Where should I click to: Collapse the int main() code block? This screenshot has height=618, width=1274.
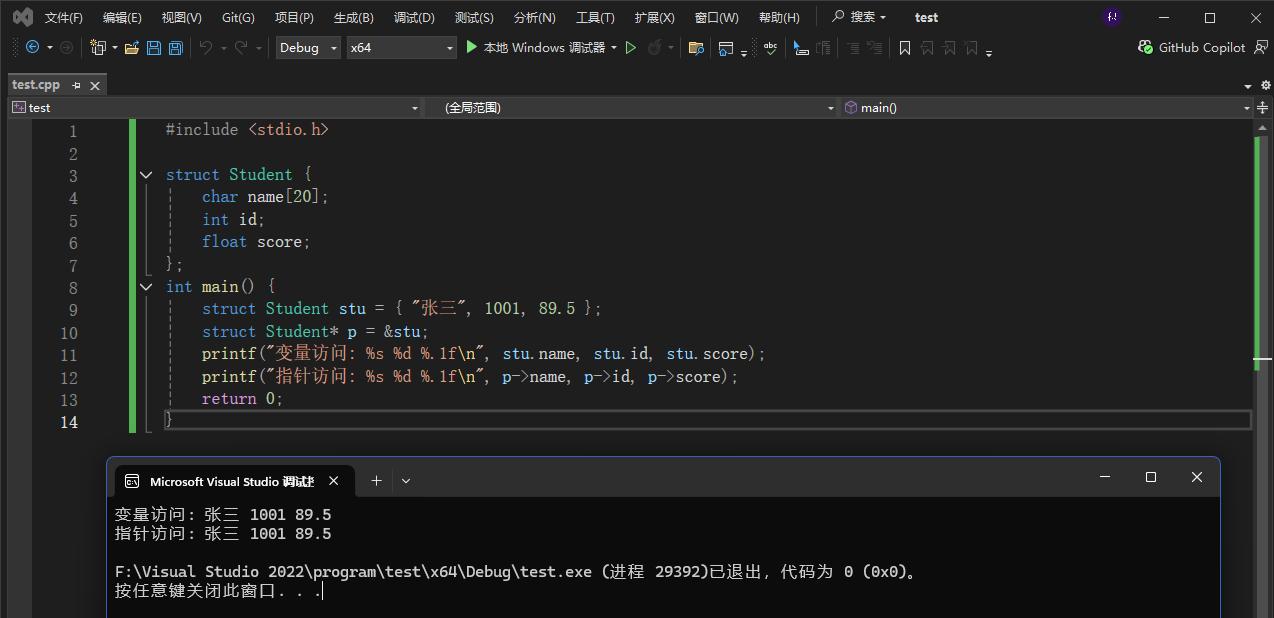point(146,287)
